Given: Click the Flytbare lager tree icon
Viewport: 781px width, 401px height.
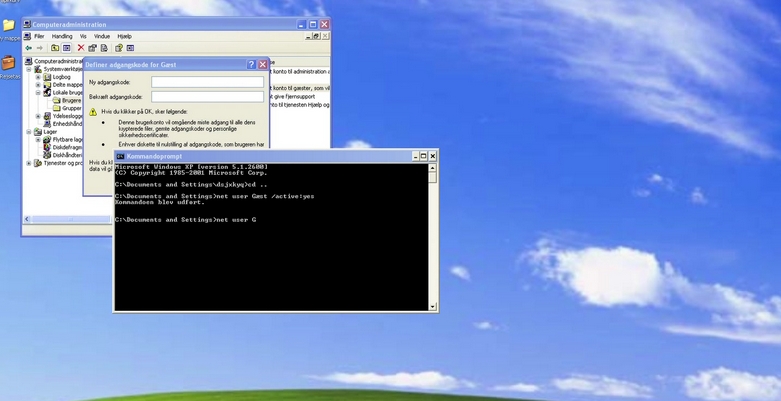Looking at the screenshot, I should pyautogui.click(x=47, y=139).
